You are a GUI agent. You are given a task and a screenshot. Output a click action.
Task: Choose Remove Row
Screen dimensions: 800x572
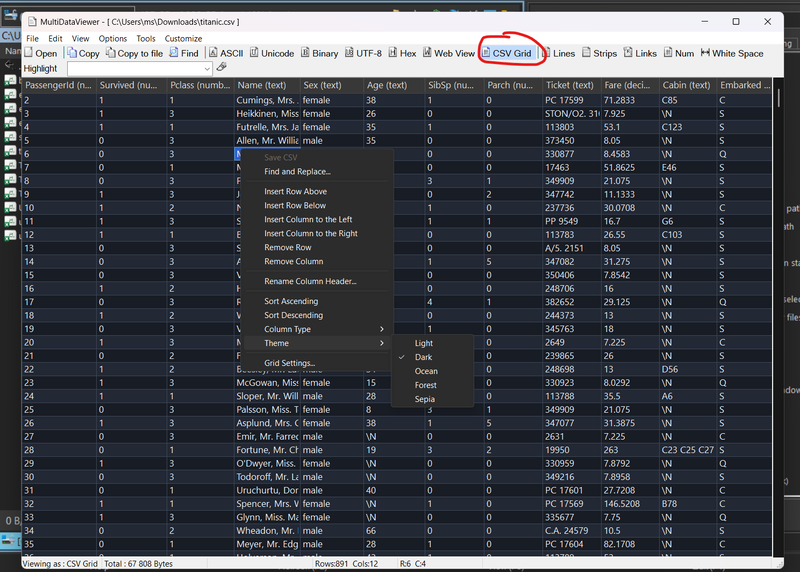pyautogui.click(x=316, y=247)
